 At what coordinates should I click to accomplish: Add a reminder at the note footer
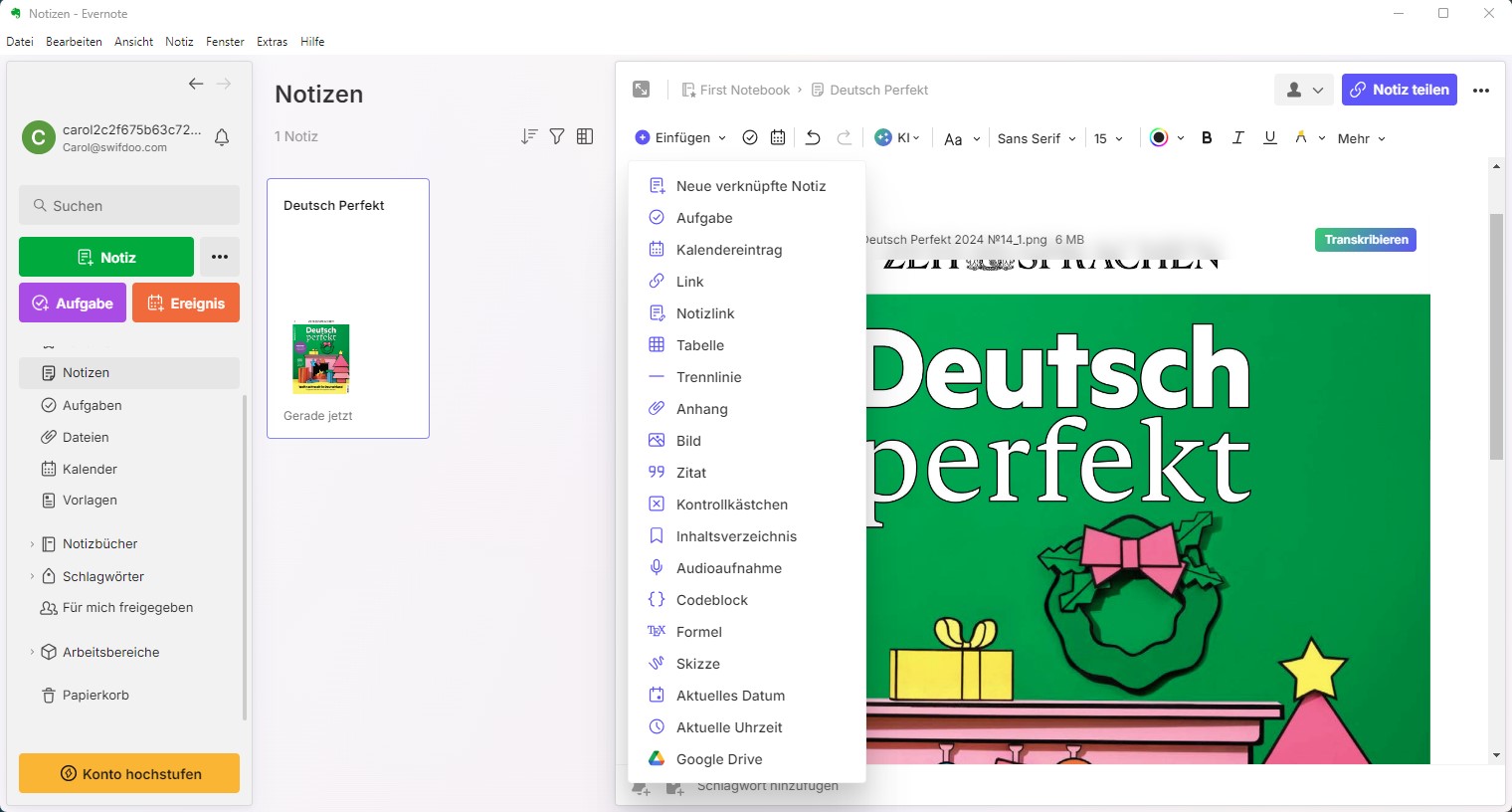tap(642, 788)
